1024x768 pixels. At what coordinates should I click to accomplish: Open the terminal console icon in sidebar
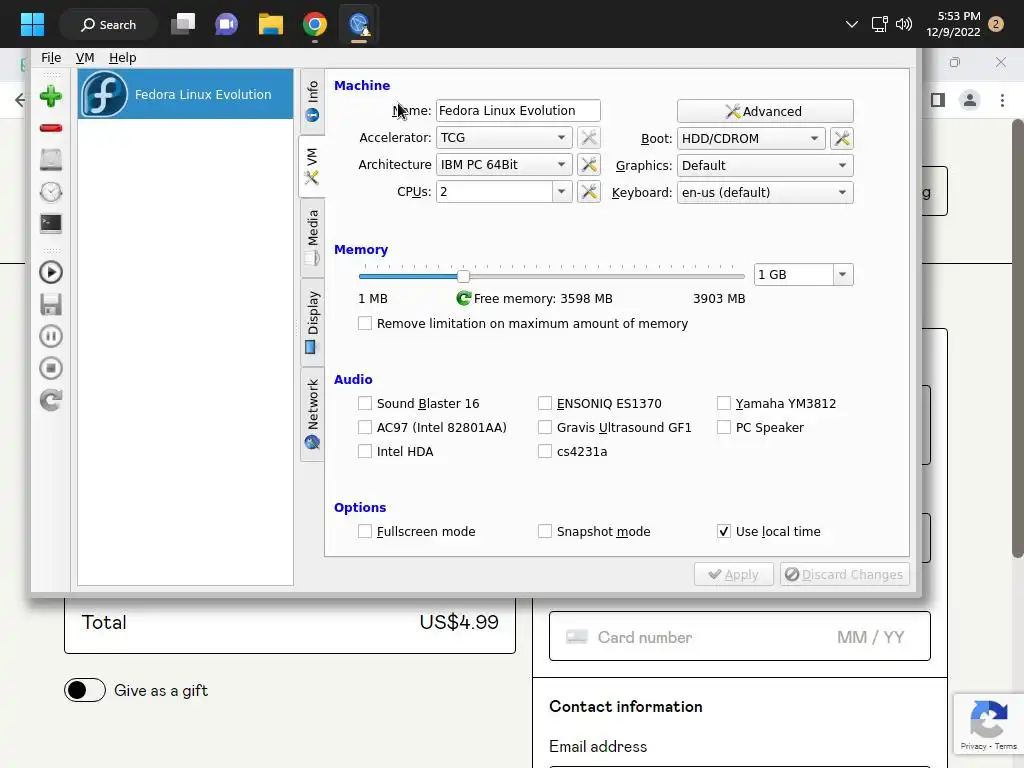tap(51, 224)
